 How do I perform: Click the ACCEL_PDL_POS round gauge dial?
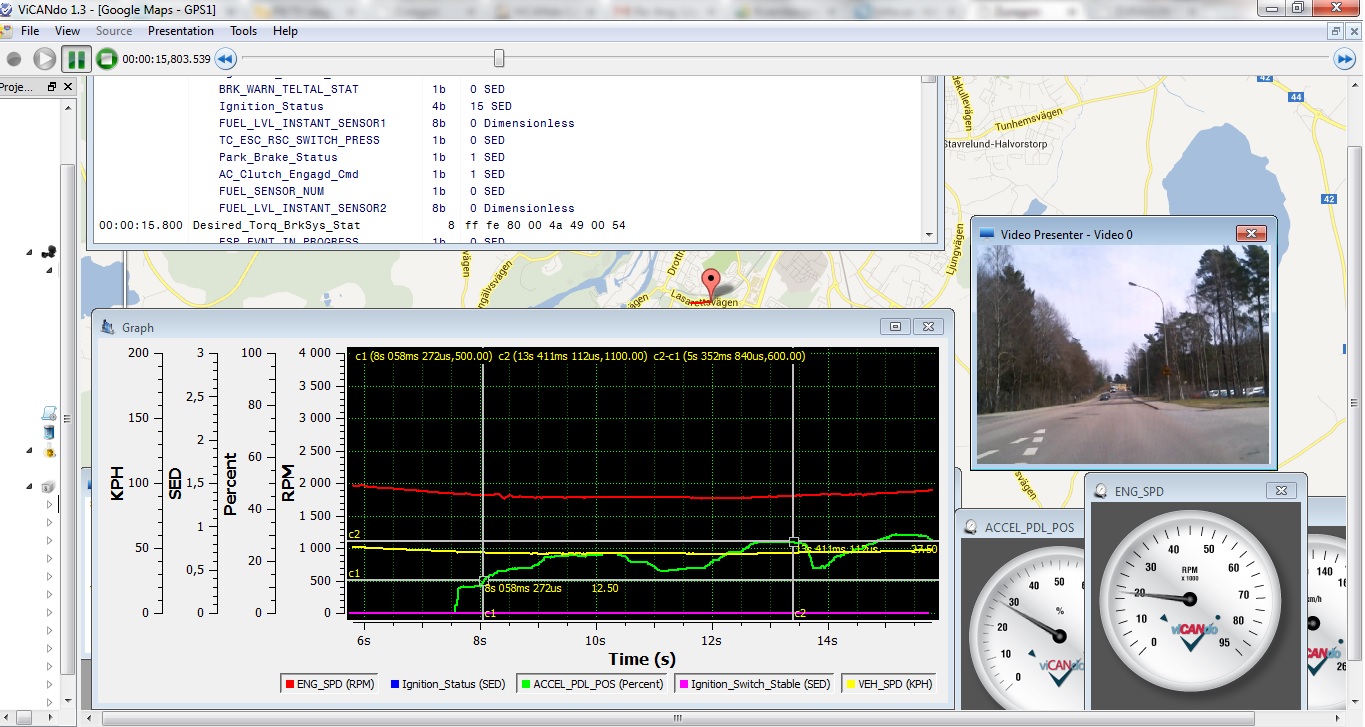(x=1025, y=627)
